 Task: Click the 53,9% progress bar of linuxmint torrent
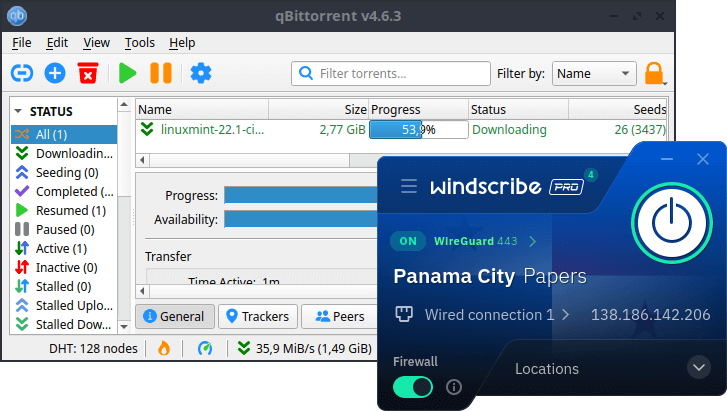419,129
